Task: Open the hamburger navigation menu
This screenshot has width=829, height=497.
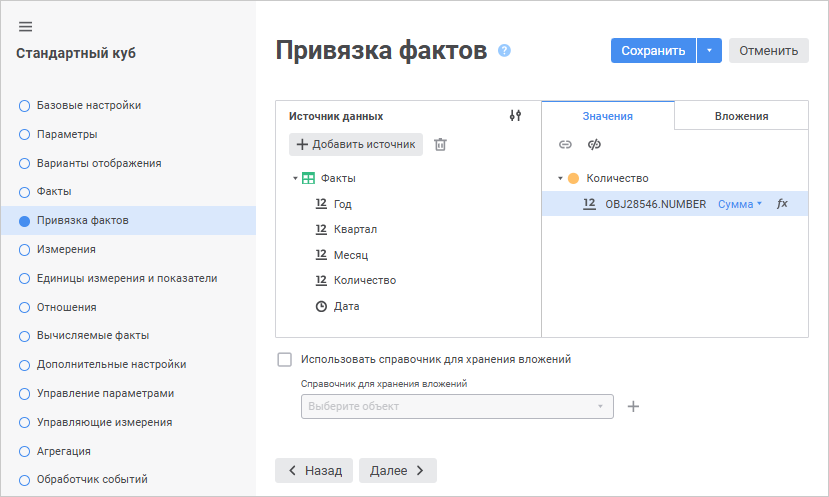Action: [26, 26]
